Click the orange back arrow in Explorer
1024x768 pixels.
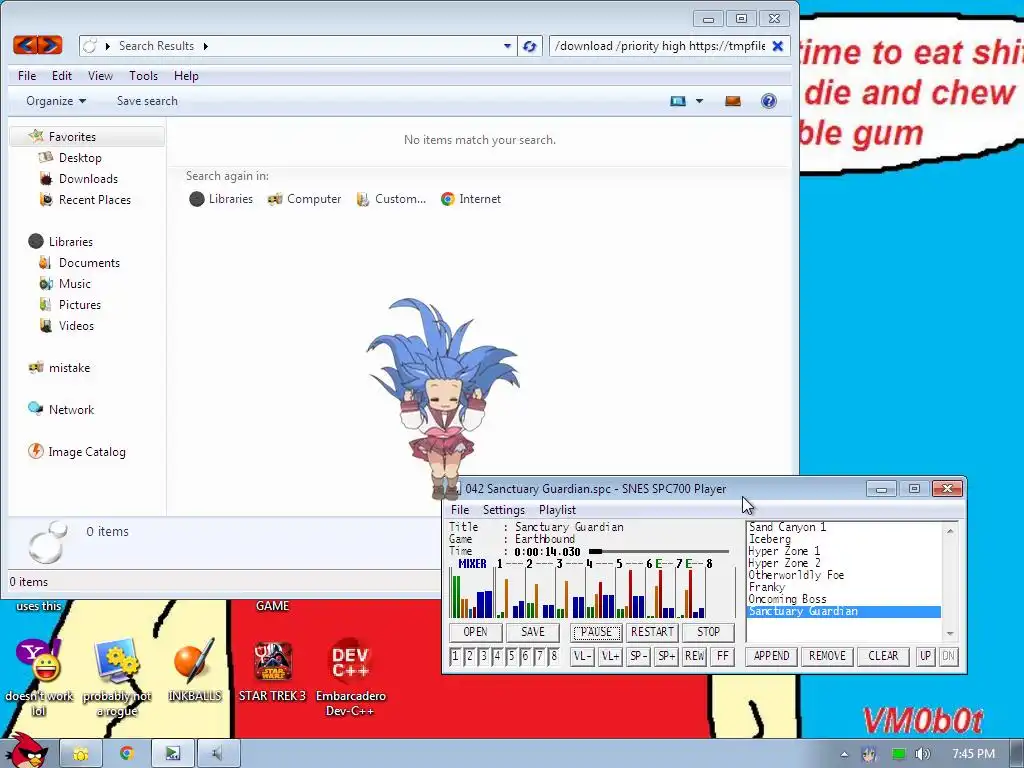[x=25, y=45]
